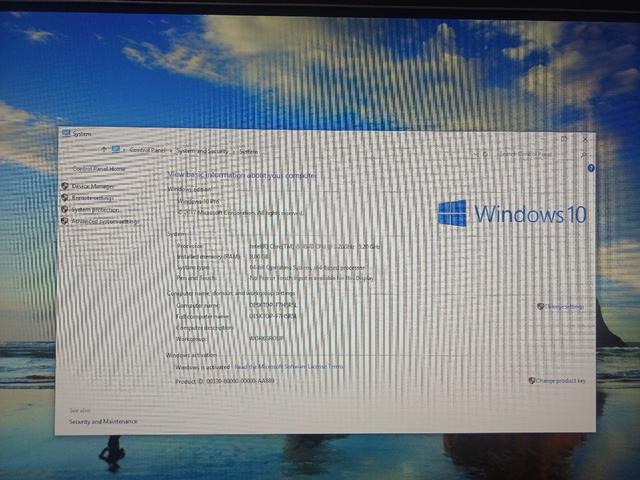This screenshot has width=640, height=480.
Task: Click the Processor value text
Action: 315,247
